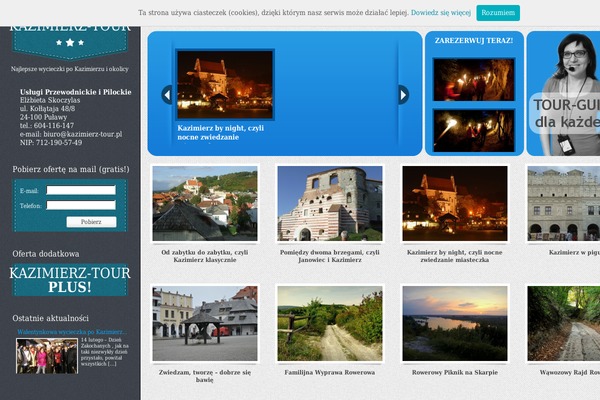Open the Tour-Guide banner with the woman
600x400 pixels.
click(x=563, y=93)
